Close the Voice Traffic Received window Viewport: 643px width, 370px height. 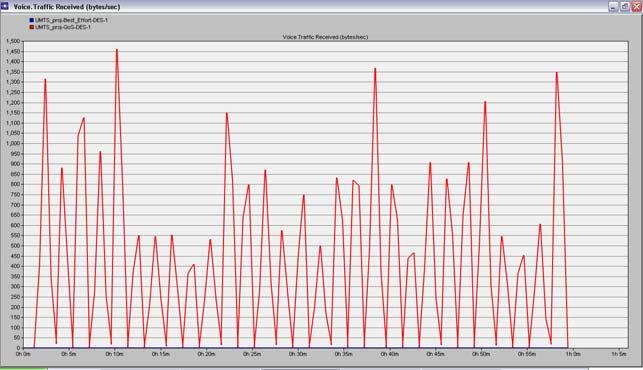(636, 7)
